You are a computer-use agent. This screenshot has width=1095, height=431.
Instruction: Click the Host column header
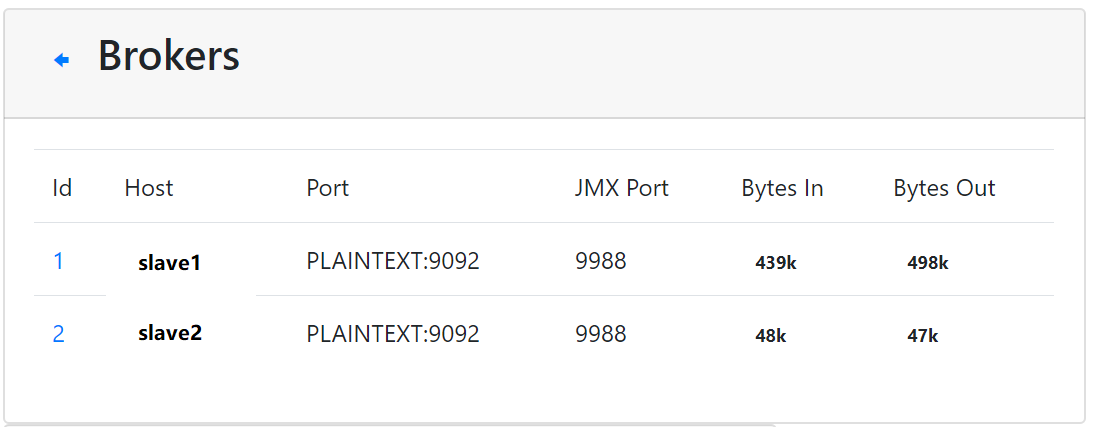pos(148,188)
